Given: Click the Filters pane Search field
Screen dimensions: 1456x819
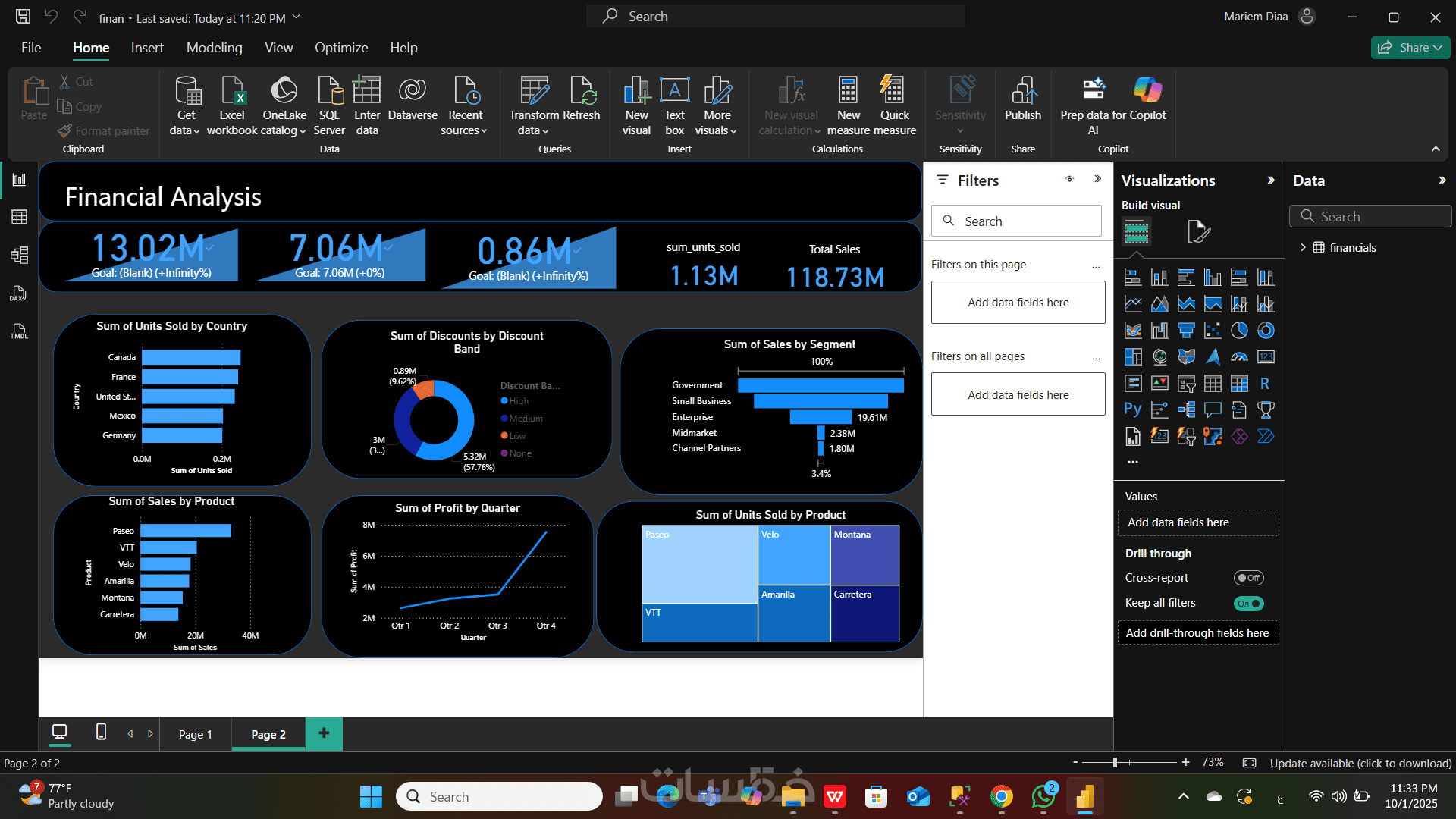Looking at the screenshot, I should tap(1016, 221).
